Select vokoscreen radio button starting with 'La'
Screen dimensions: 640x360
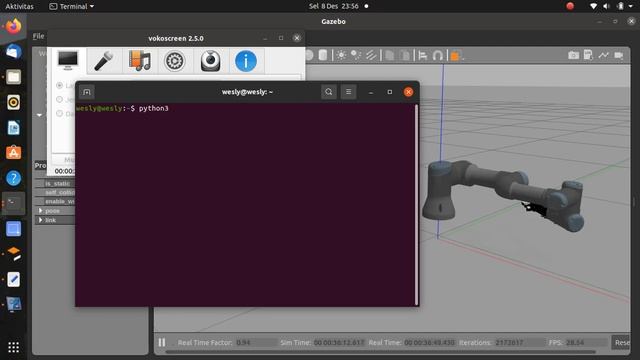pos(60,85)
